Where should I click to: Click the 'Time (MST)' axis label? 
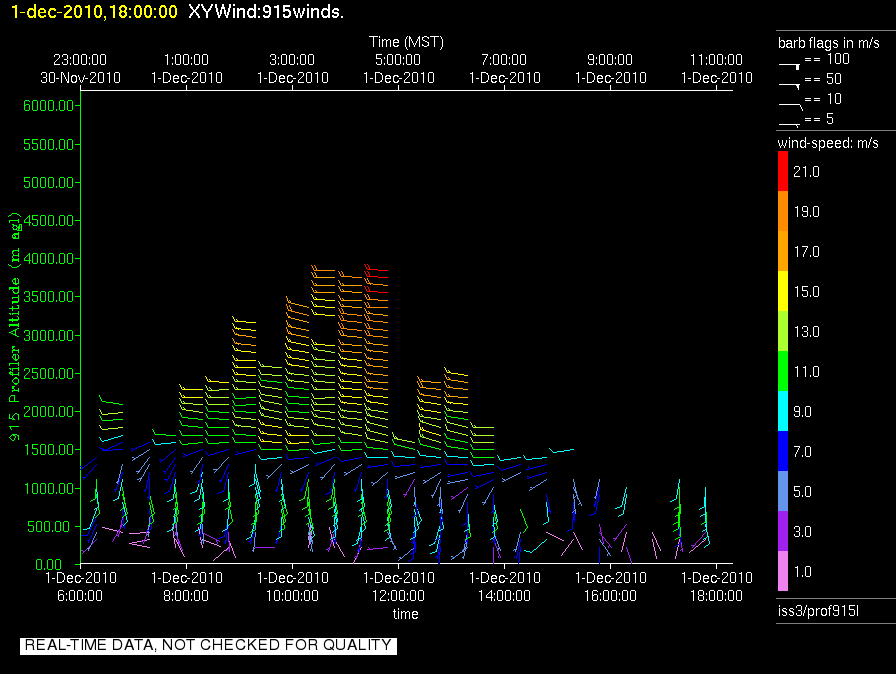tap(406, 42)
